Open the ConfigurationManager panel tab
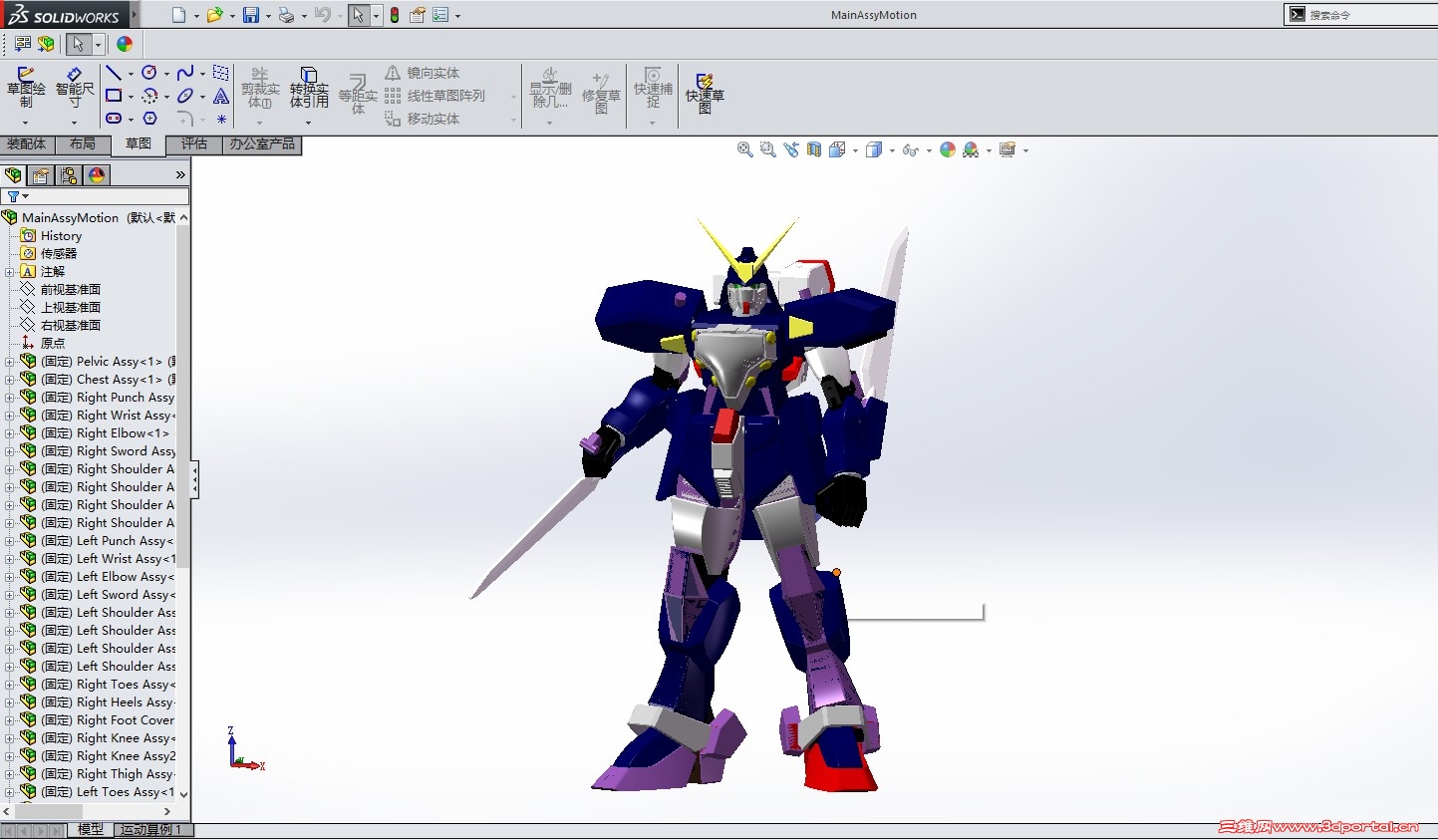The image size is (1438, 840). 69,175
